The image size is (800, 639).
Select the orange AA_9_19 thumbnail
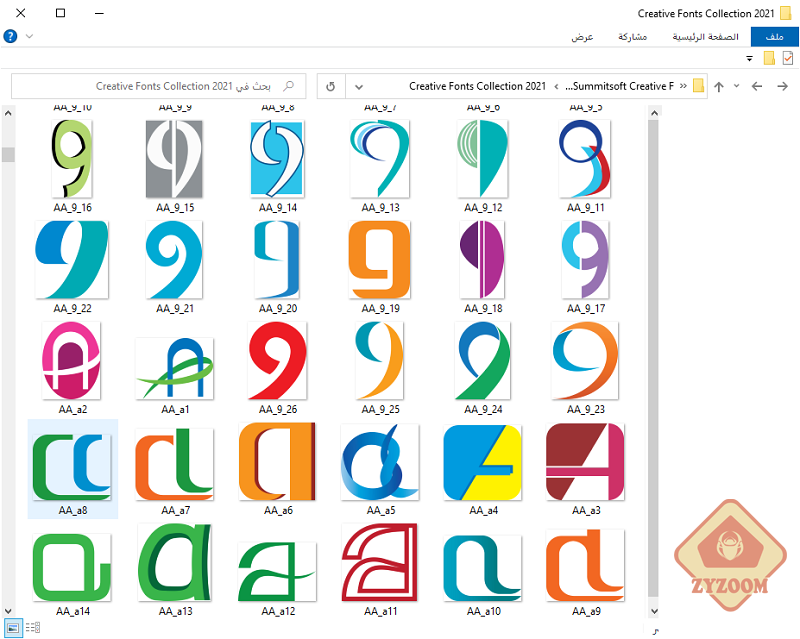380,260
